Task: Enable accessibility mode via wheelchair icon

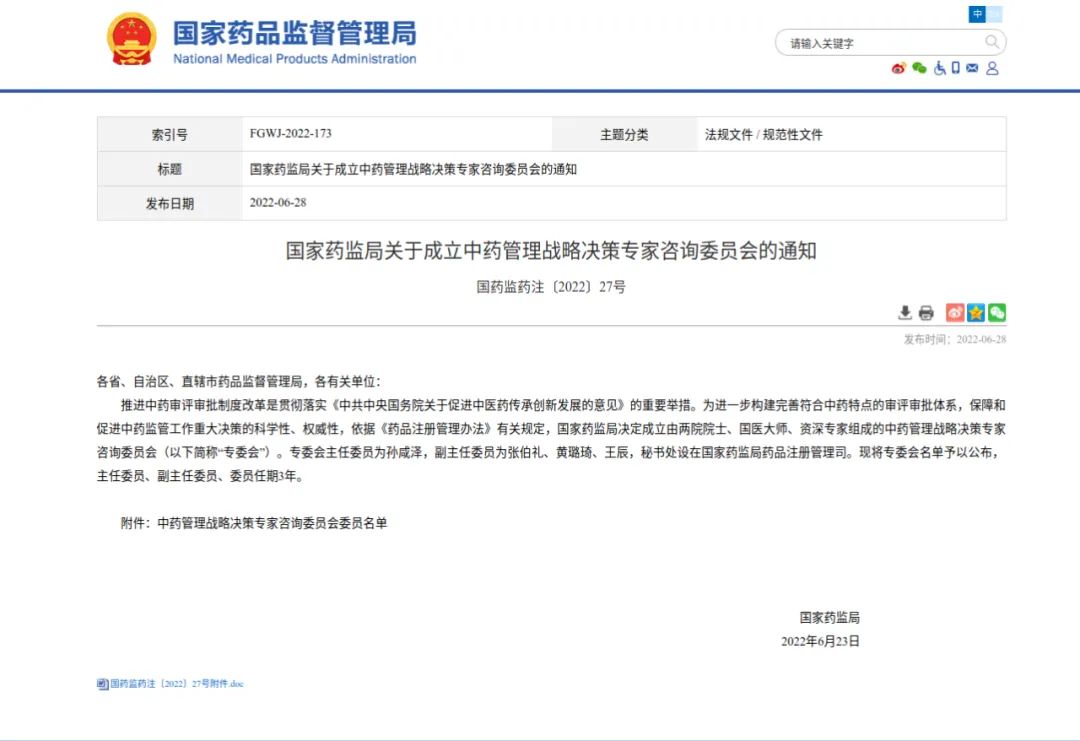Action: pos(940,68)
